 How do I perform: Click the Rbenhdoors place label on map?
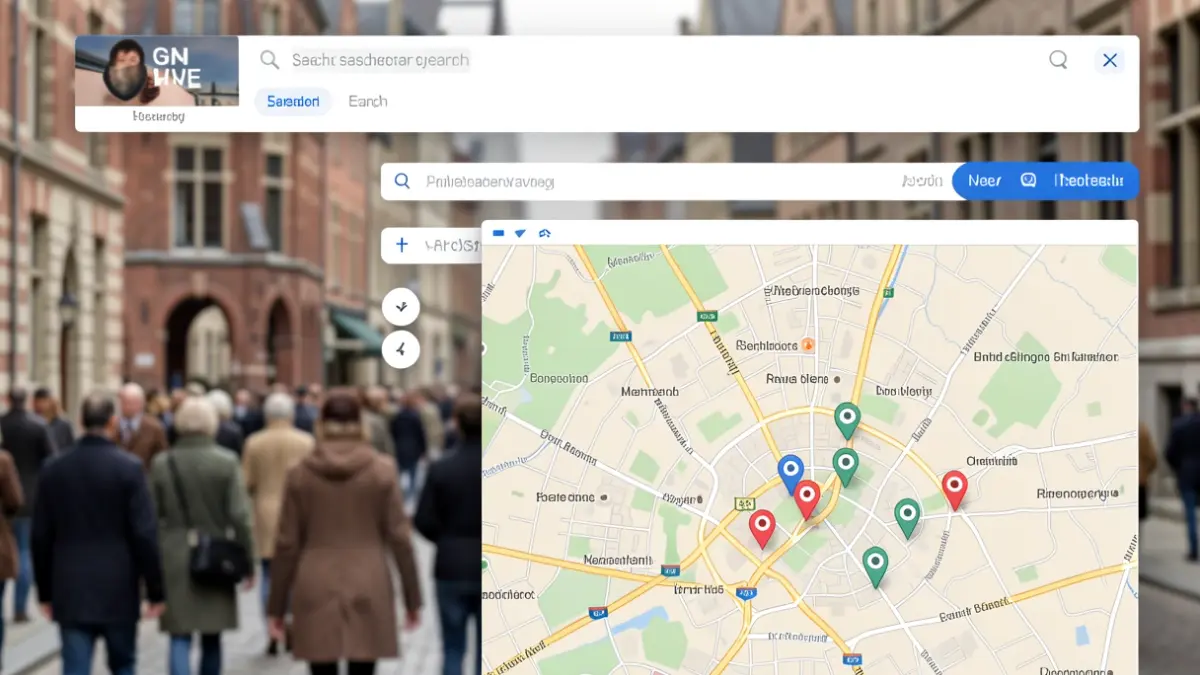767,346
